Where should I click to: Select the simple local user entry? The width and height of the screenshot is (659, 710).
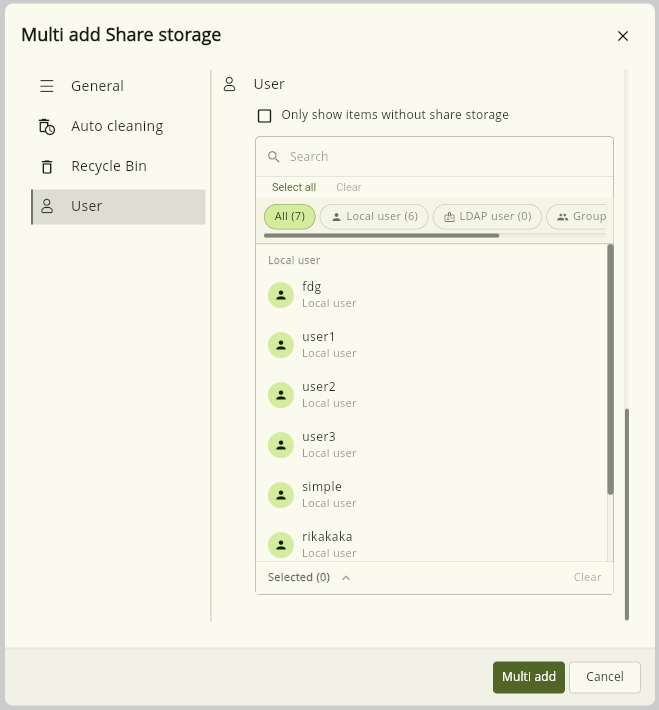(x=431, y=494)
